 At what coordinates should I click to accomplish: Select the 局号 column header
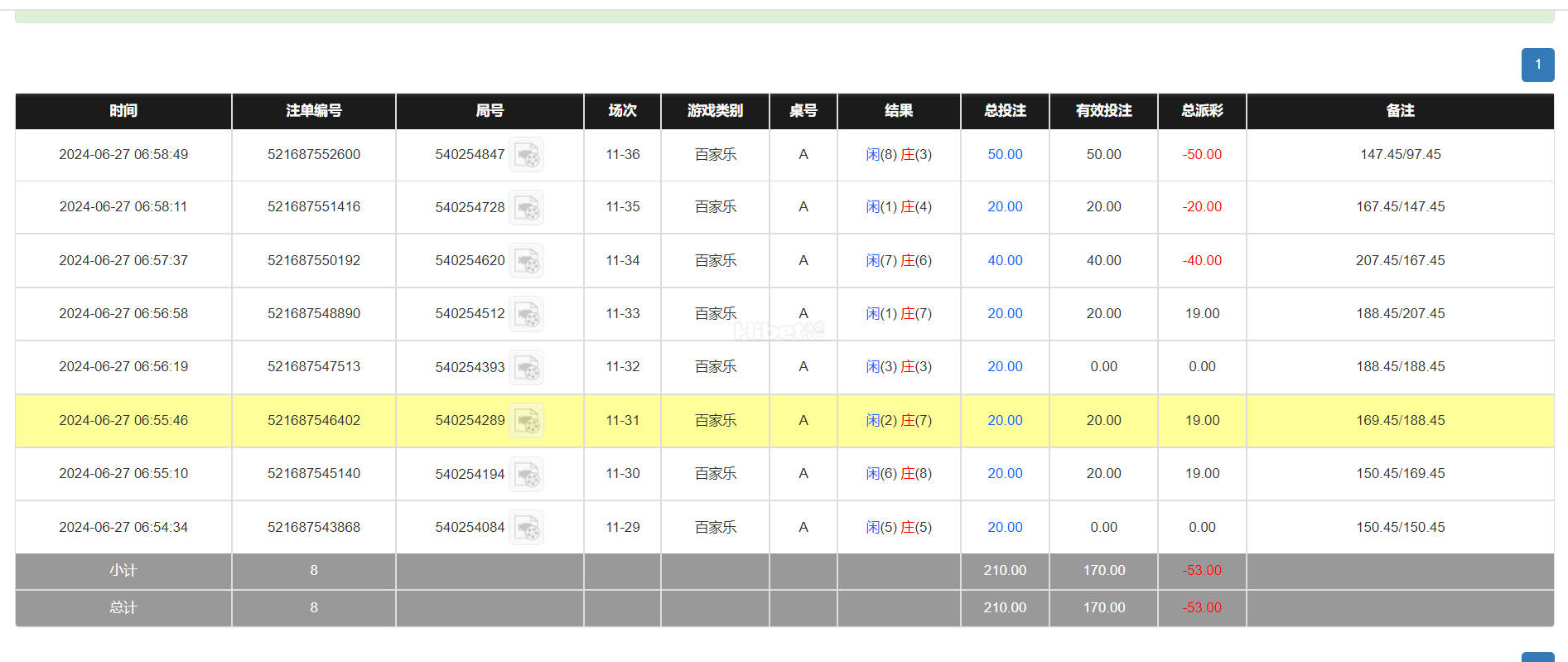tap(490, 111)
